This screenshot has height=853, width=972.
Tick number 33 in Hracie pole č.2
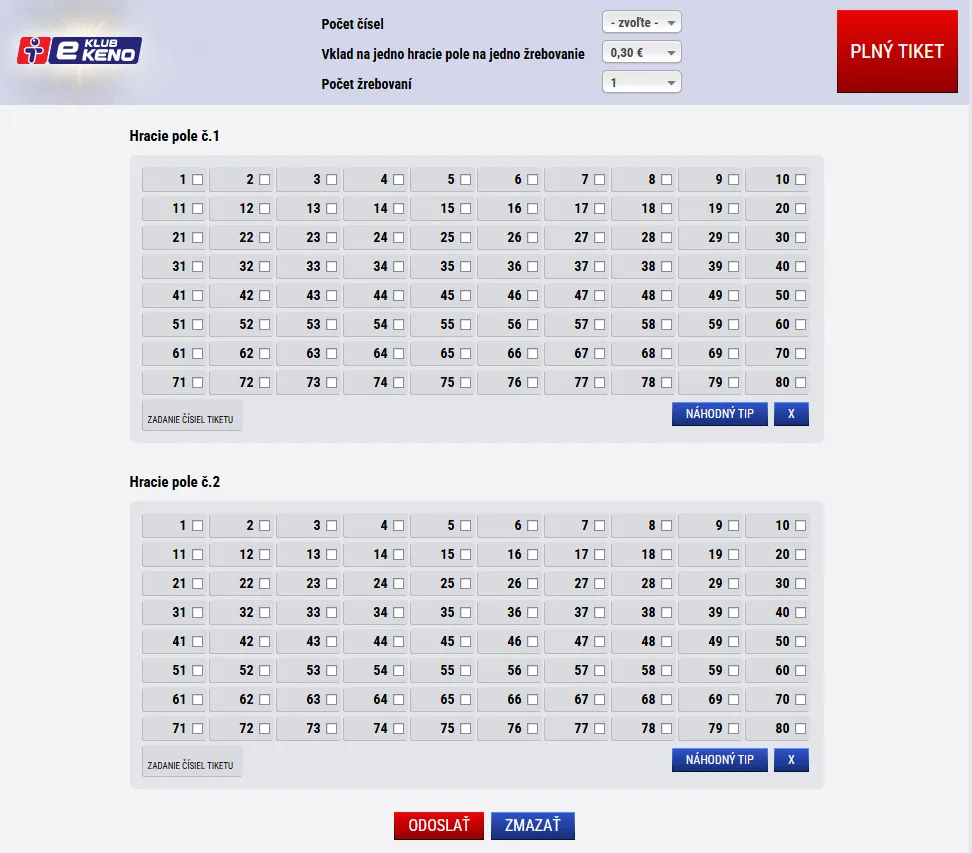click(331, 613)
